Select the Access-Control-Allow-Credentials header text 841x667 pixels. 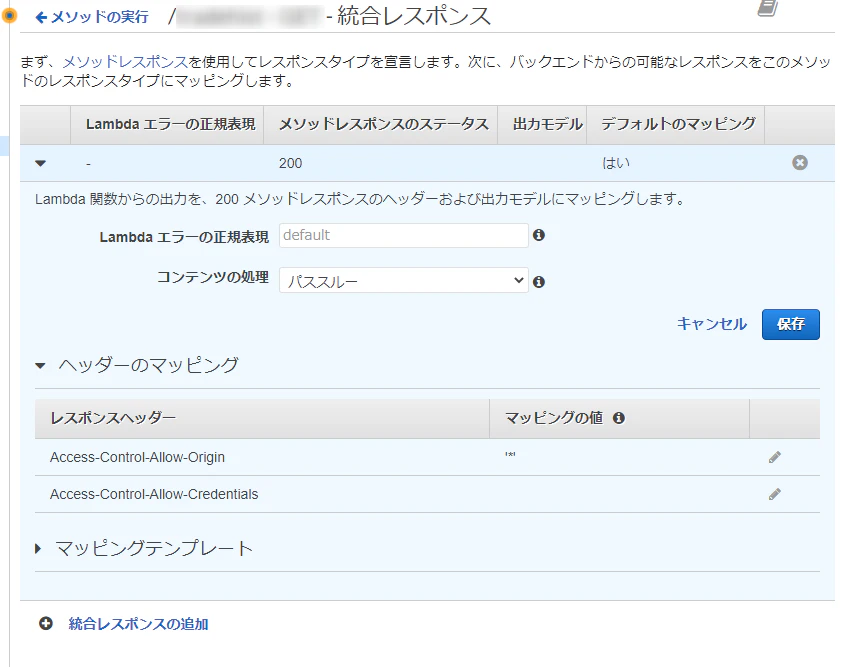point(154,494)
